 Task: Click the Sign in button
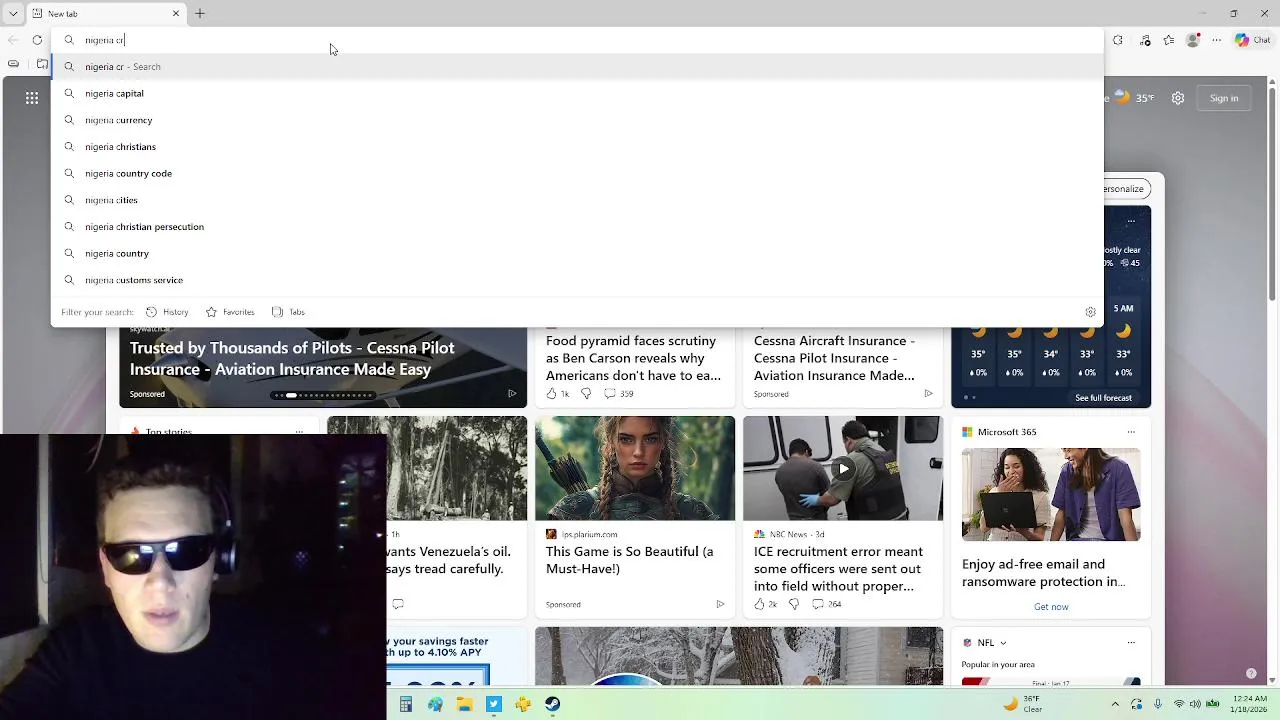[x=1224, y=98]
